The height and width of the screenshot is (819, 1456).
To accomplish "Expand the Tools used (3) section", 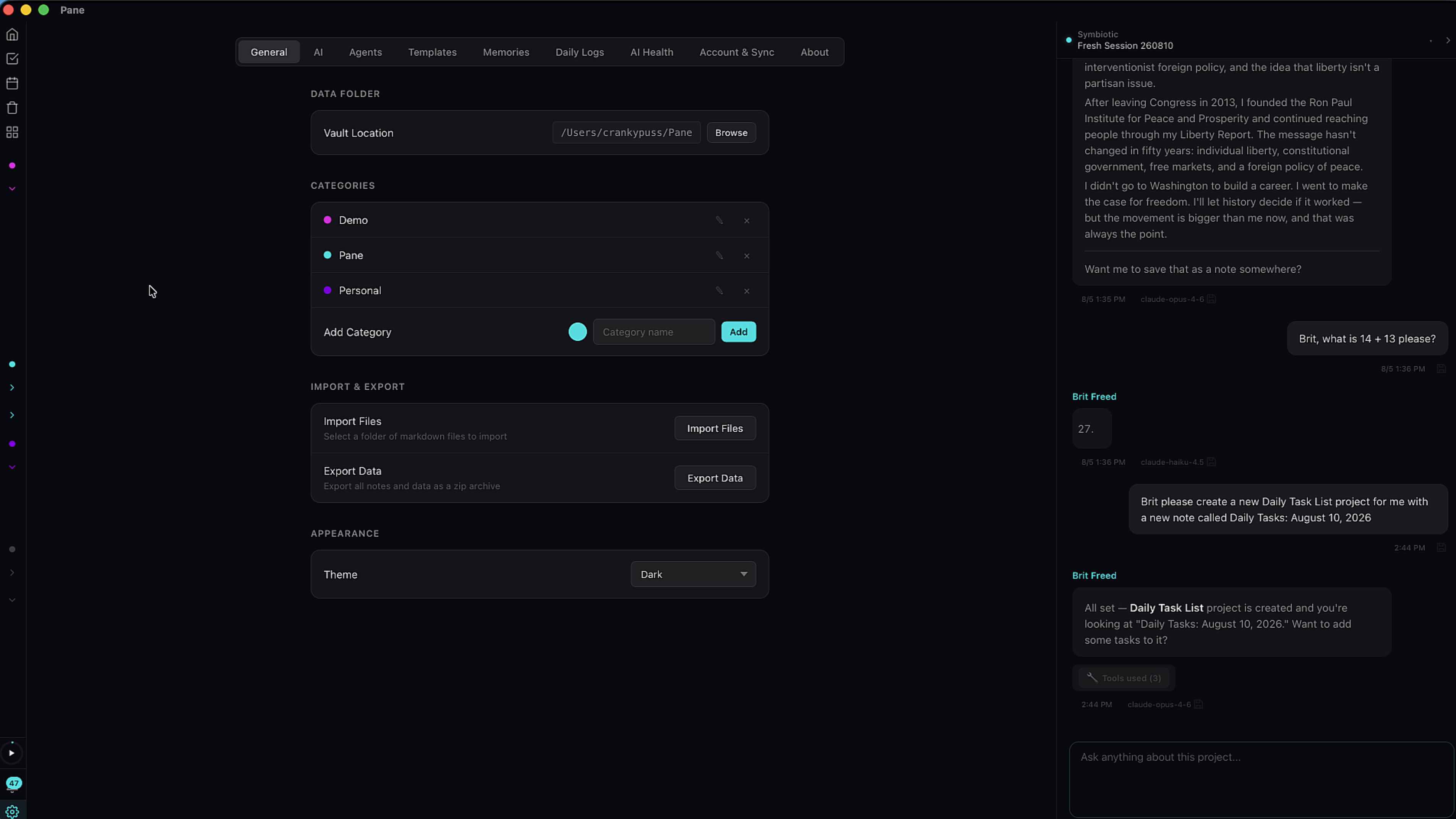I will 1124,678.
